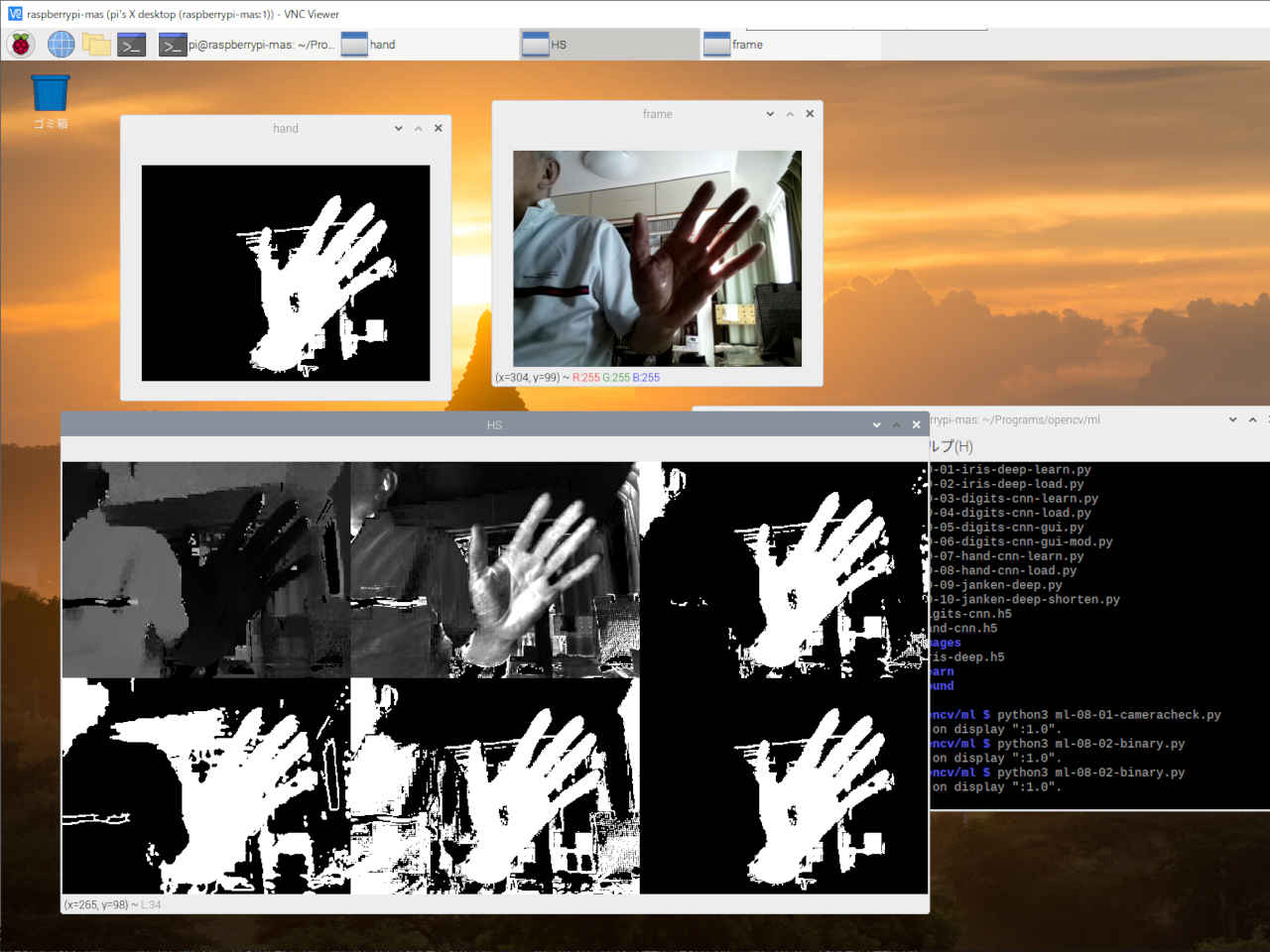The width and height of the screenshot is (1270, 952).
Task: Open the file manager folder icon
Action: coord(96,45)
